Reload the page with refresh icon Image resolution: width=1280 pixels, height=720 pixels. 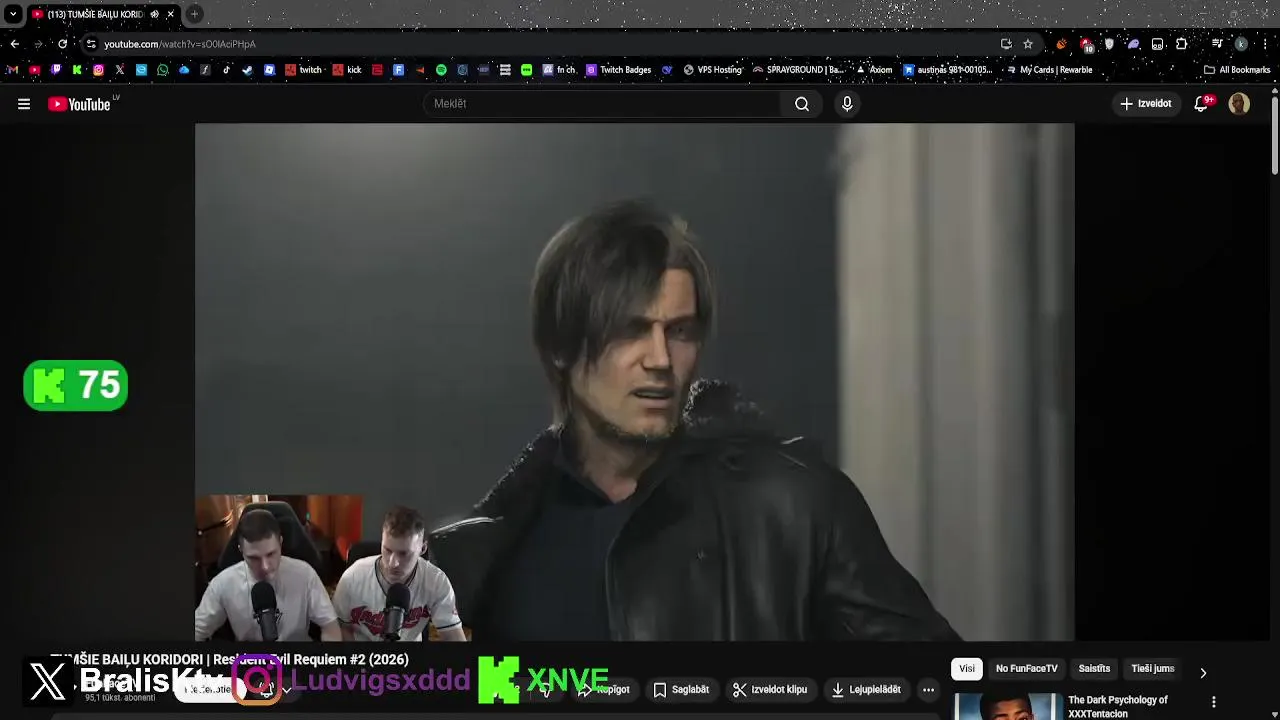(62, 44)
